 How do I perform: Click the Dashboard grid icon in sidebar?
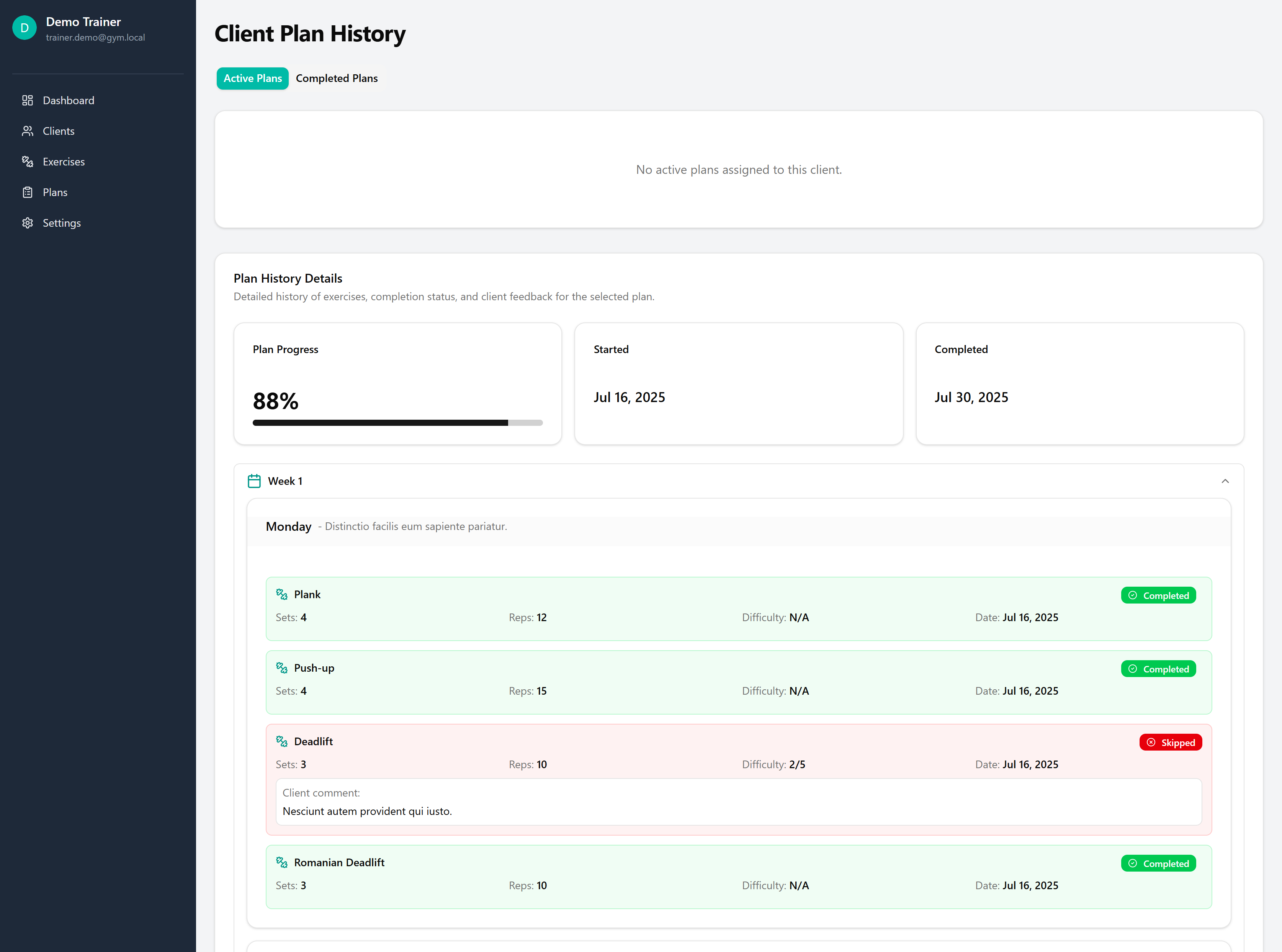point(27,100)
